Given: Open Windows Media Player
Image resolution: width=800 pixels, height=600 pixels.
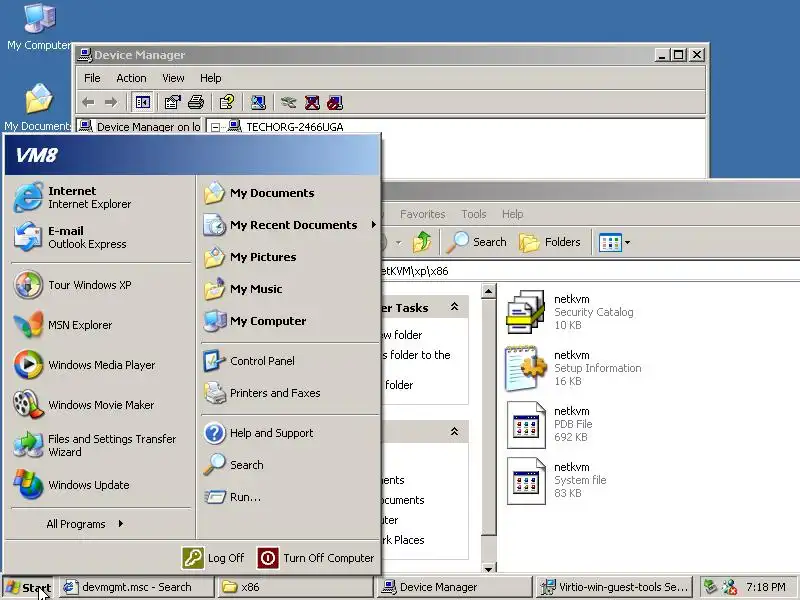Looking at the screenshot, I should 99,365.
